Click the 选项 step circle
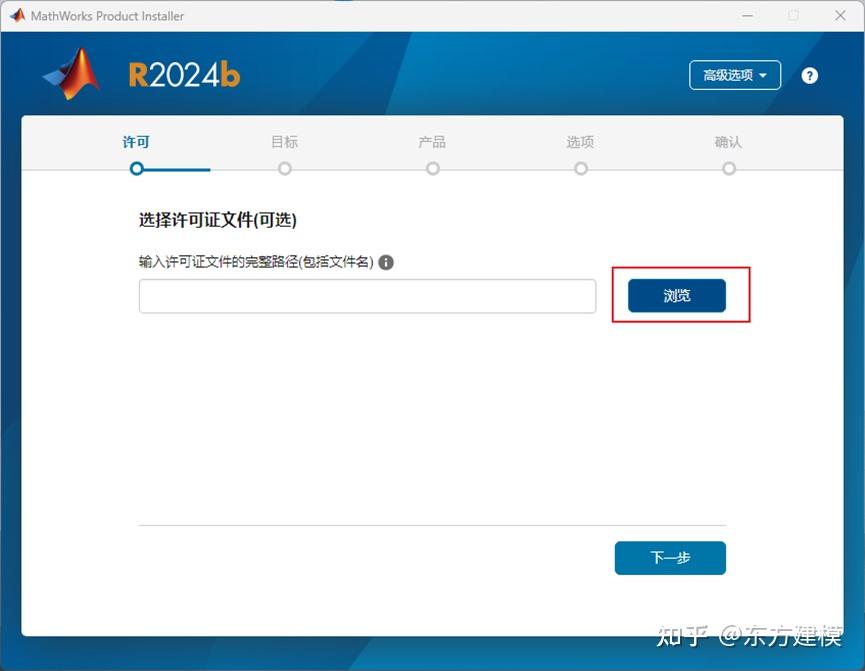 coord(580,169)
